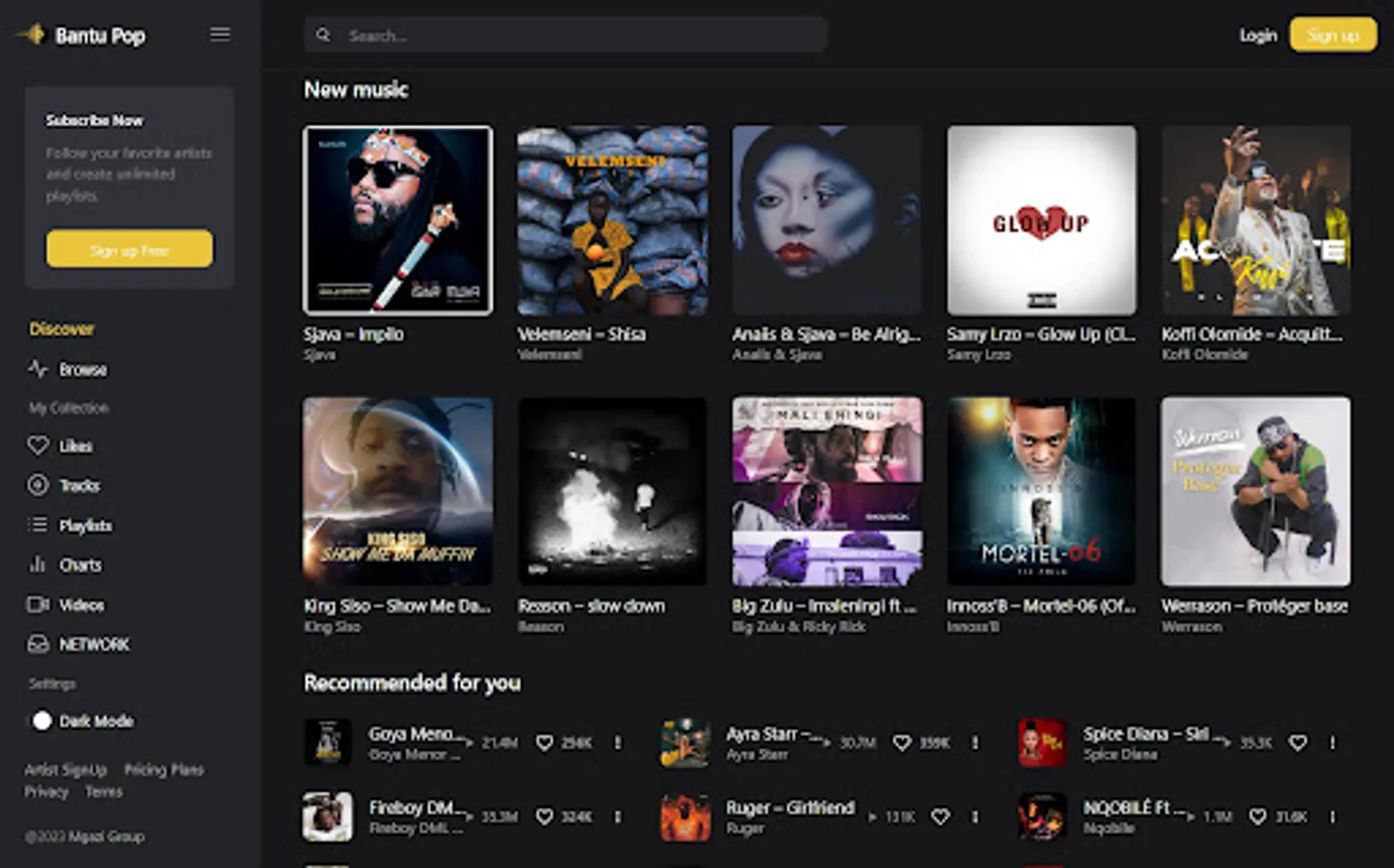Open more options for Fireboy DML track

(x=617, y=817)
